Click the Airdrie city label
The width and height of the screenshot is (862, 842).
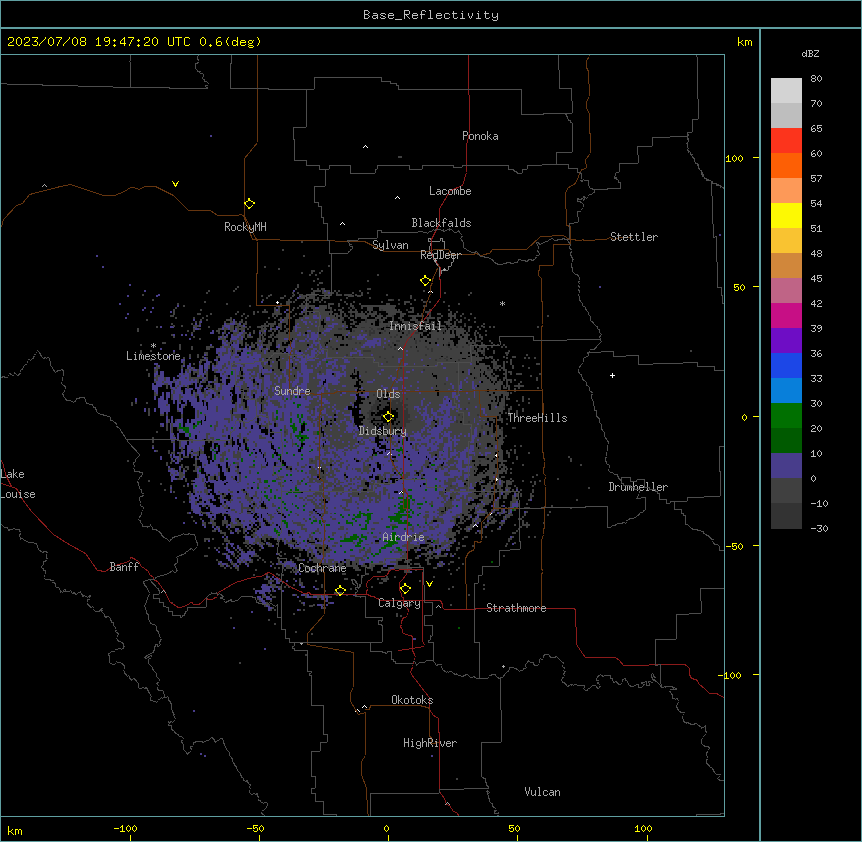click(403, 537)
